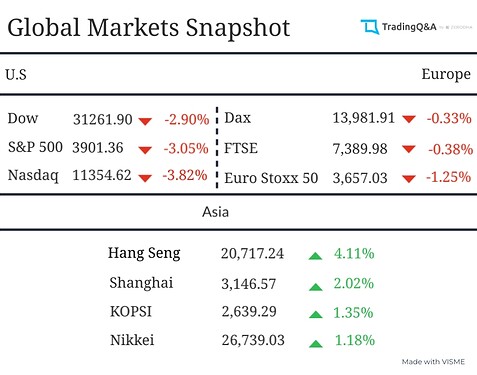Click the Dax value 13,981.91
The width and height of the screenshot is (477, 375).
coord(364,118)
